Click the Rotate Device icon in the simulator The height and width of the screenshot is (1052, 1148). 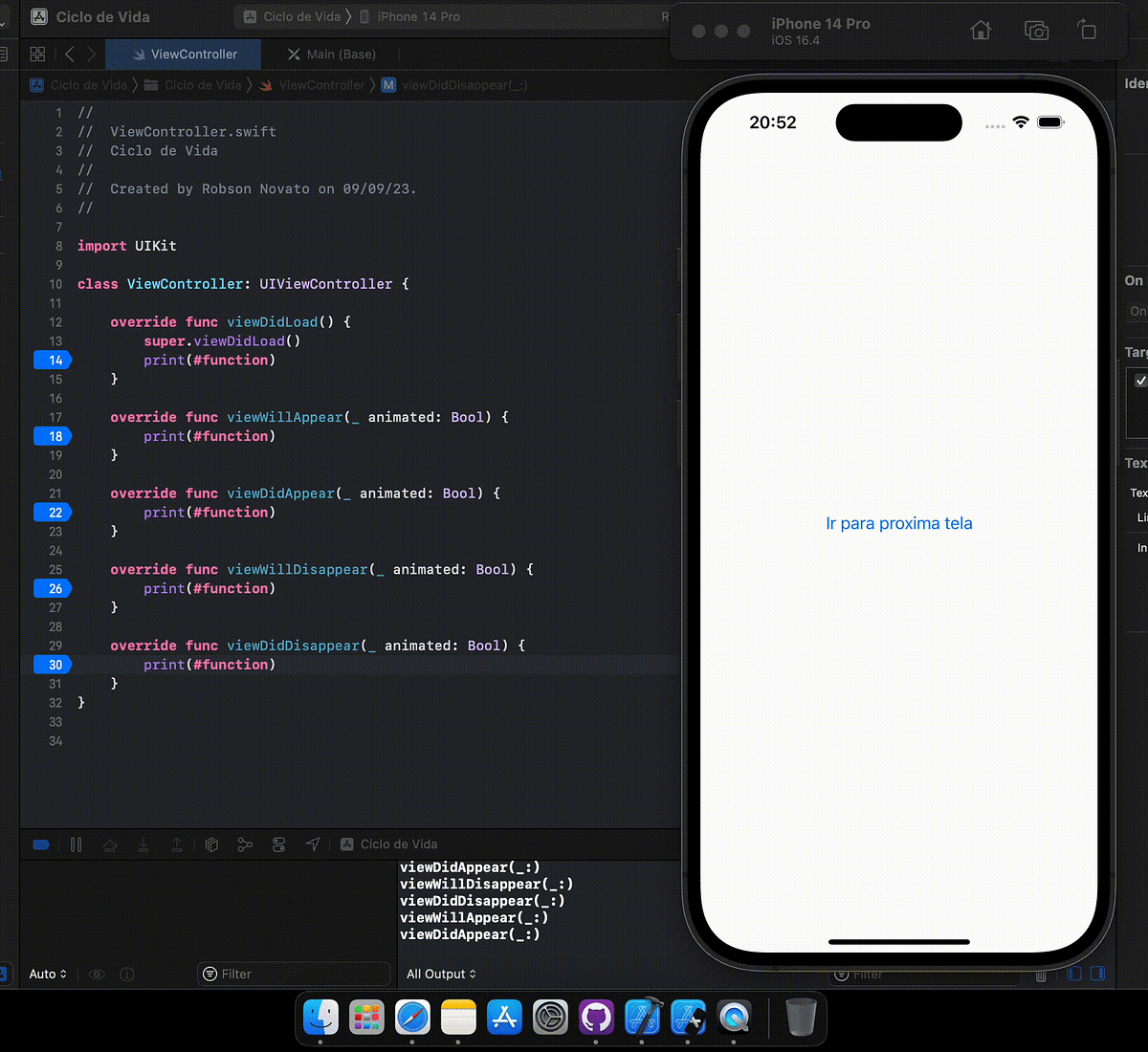(x=1088, y=31)
